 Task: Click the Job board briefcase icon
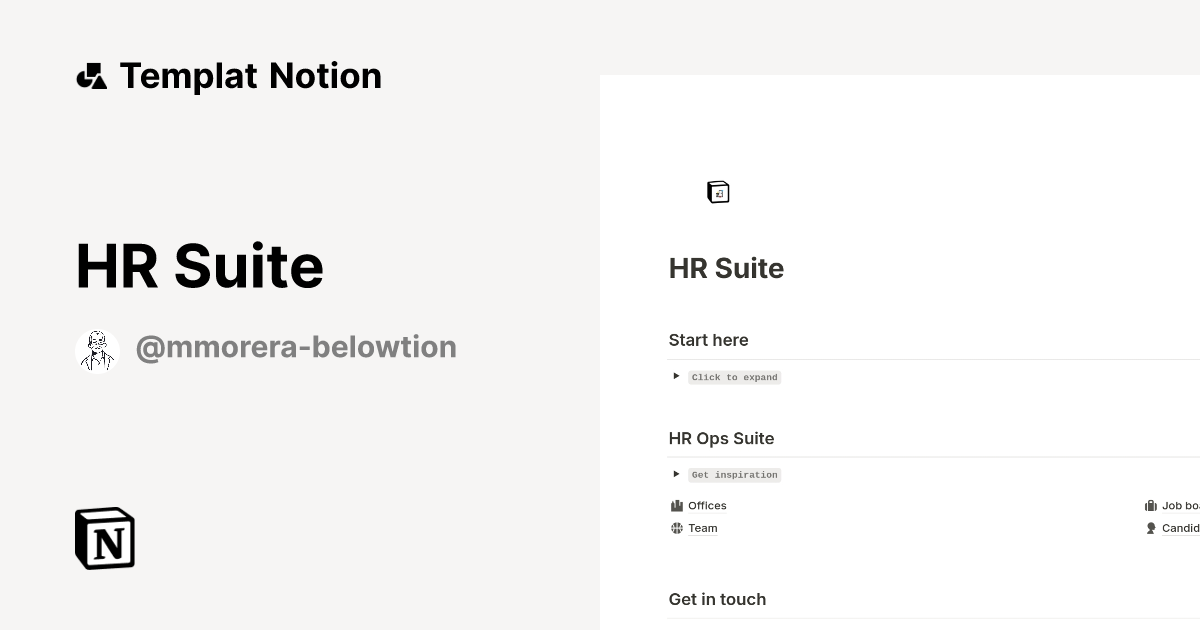pyautogui.click(x=1151, y=505)
